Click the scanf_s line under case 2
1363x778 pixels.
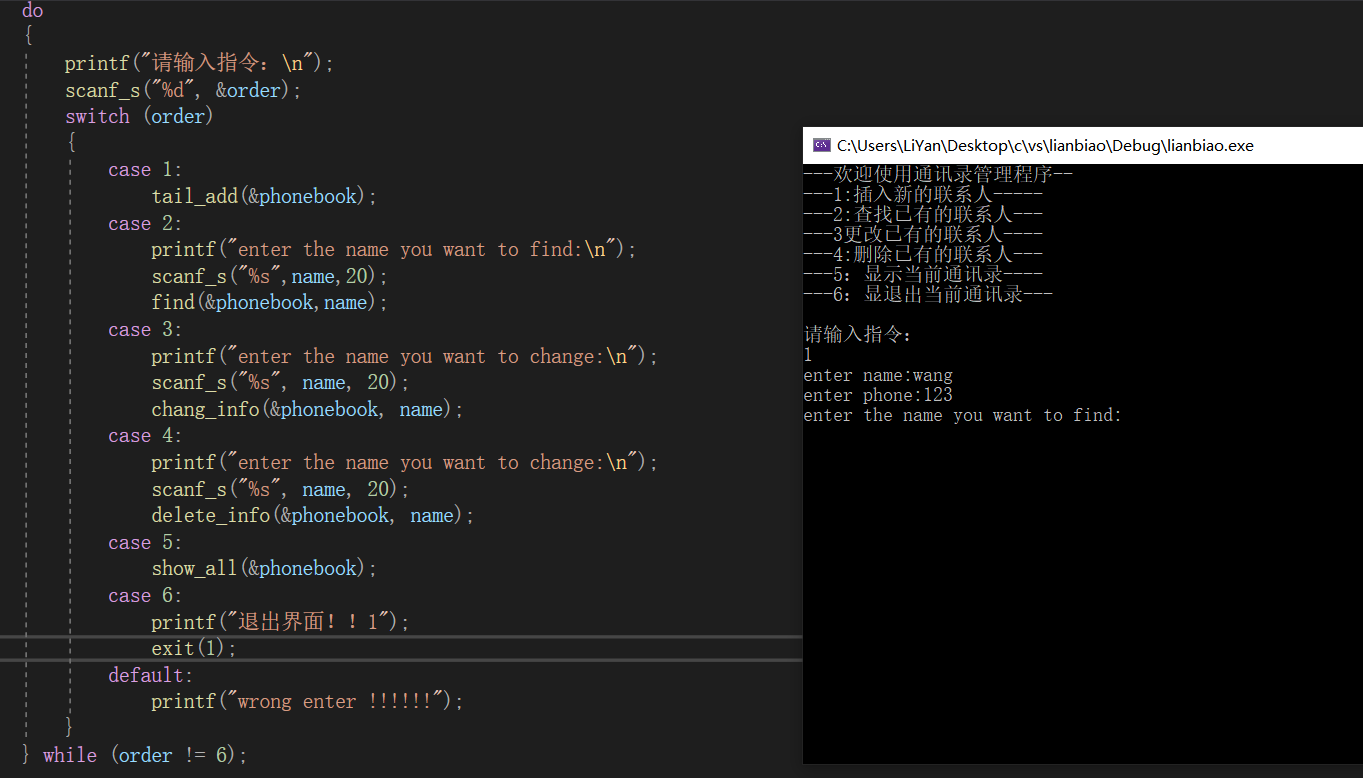tap(270, 276)
